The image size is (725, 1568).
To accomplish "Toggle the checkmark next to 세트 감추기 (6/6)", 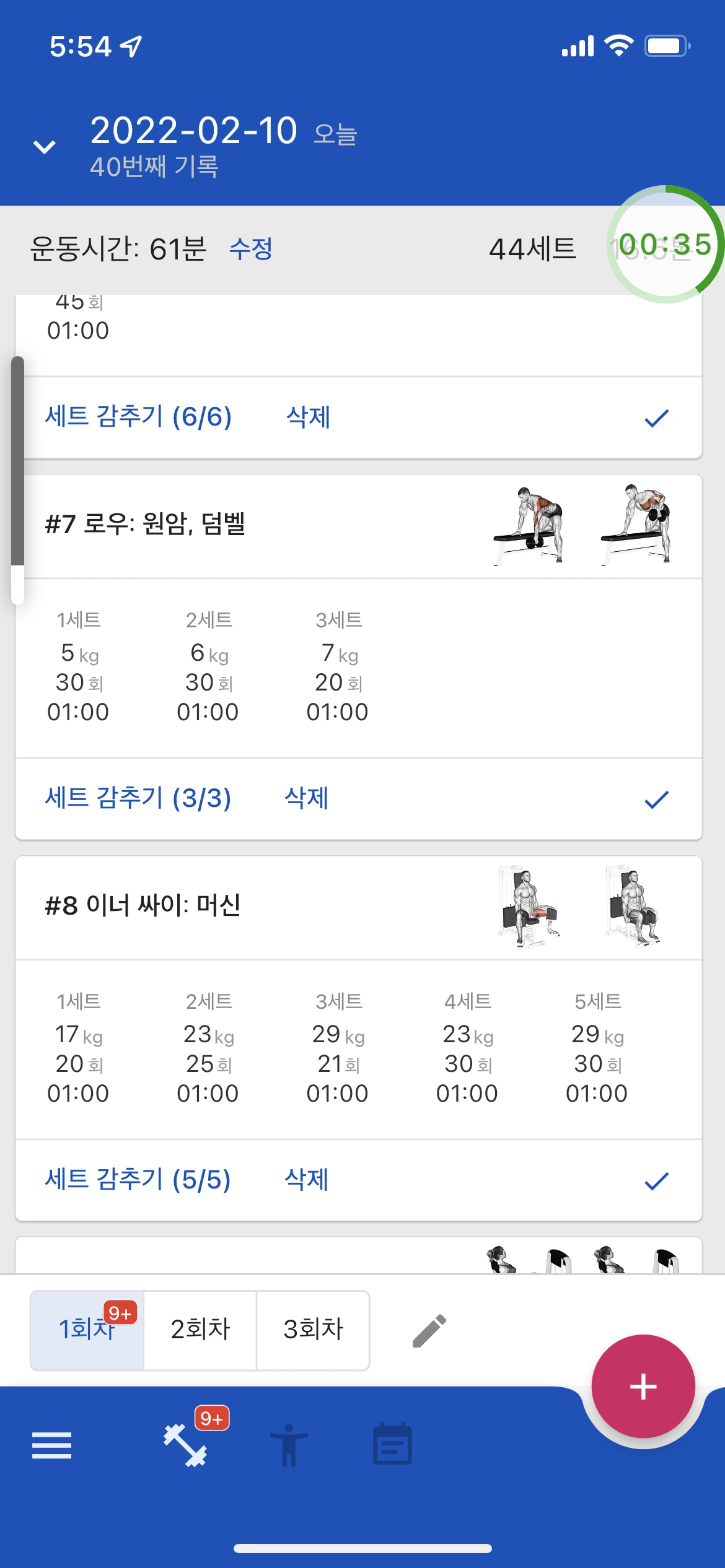I will point(656,418).
